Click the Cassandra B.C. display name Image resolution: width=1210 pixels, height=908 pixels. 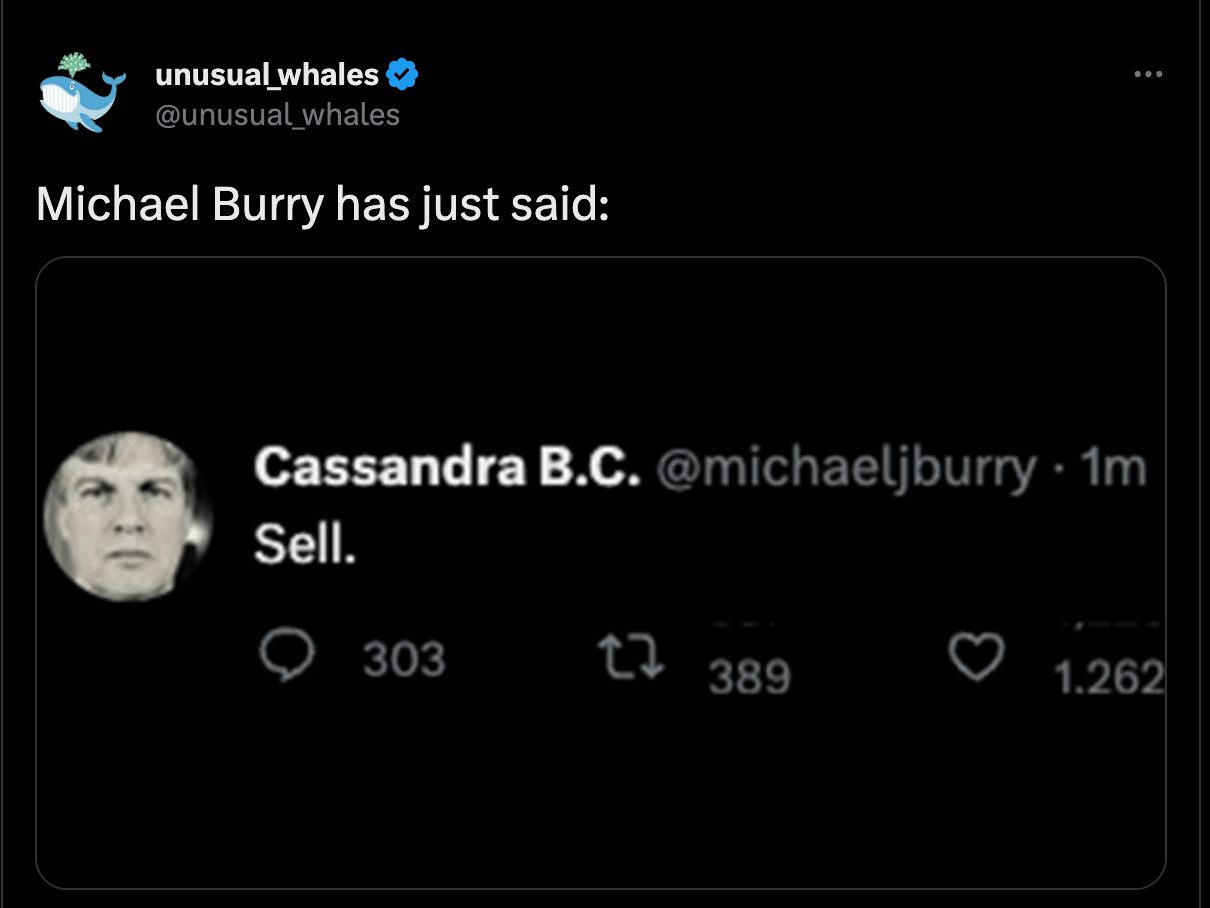(x=446, y=467)
